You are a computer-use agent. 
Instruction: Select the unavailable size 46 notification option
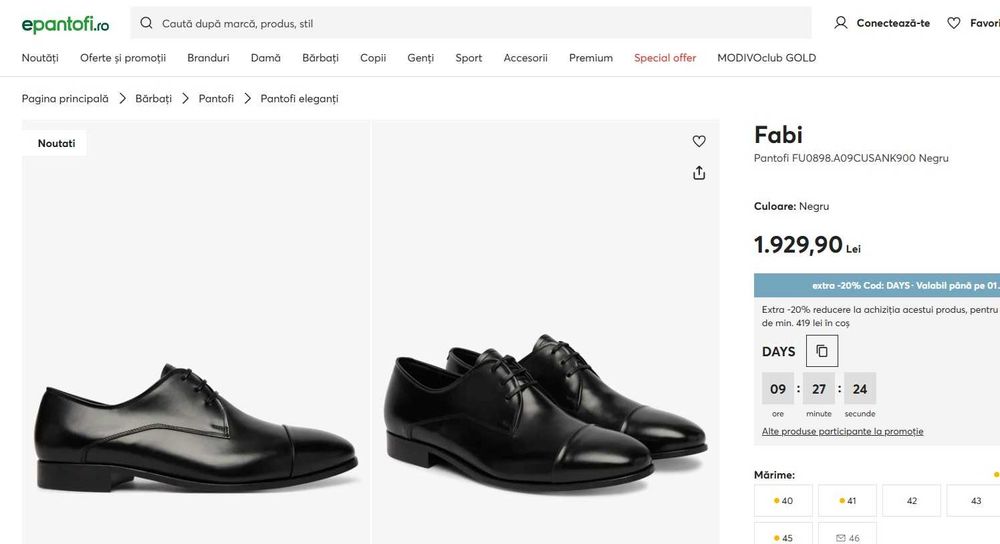[x=847, y=538]
